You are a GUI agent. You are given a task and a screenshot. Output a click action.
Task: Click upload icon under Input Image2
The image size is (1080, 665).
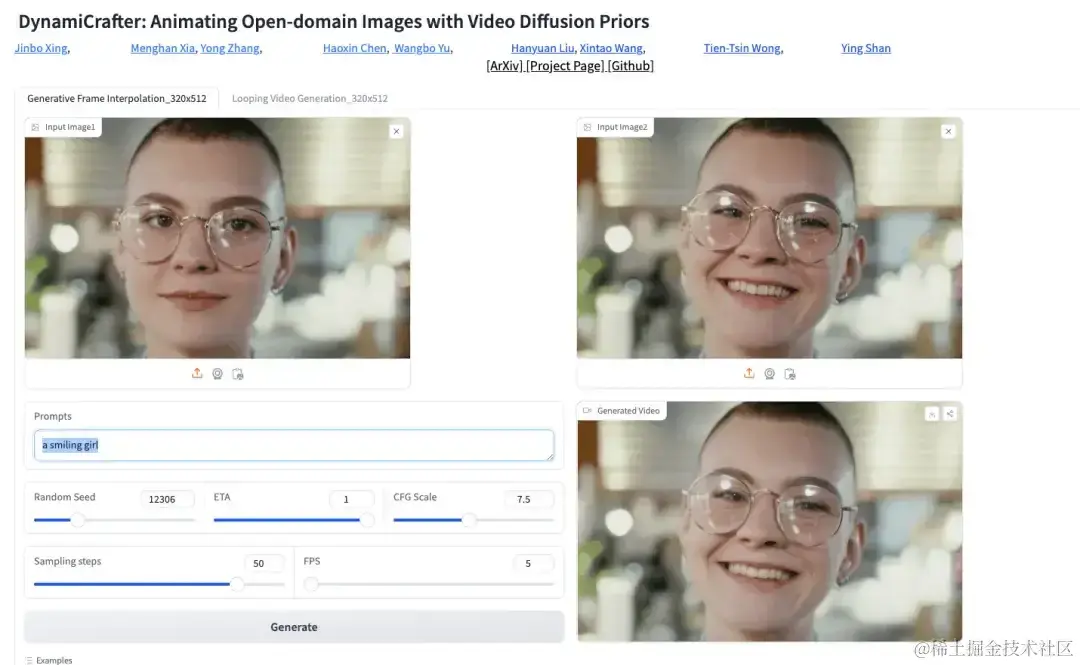(x=749, y=374)
